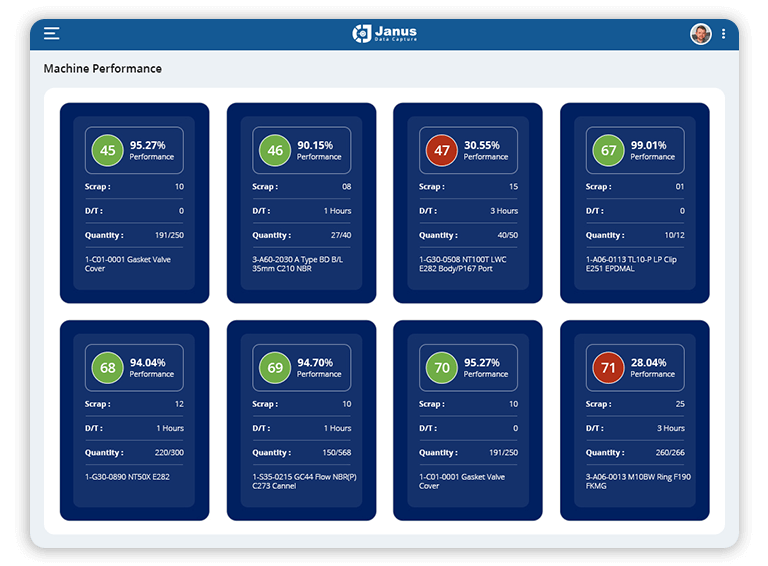Click the Machine Performance page heading
768x566 pixels.
[102, 69]
